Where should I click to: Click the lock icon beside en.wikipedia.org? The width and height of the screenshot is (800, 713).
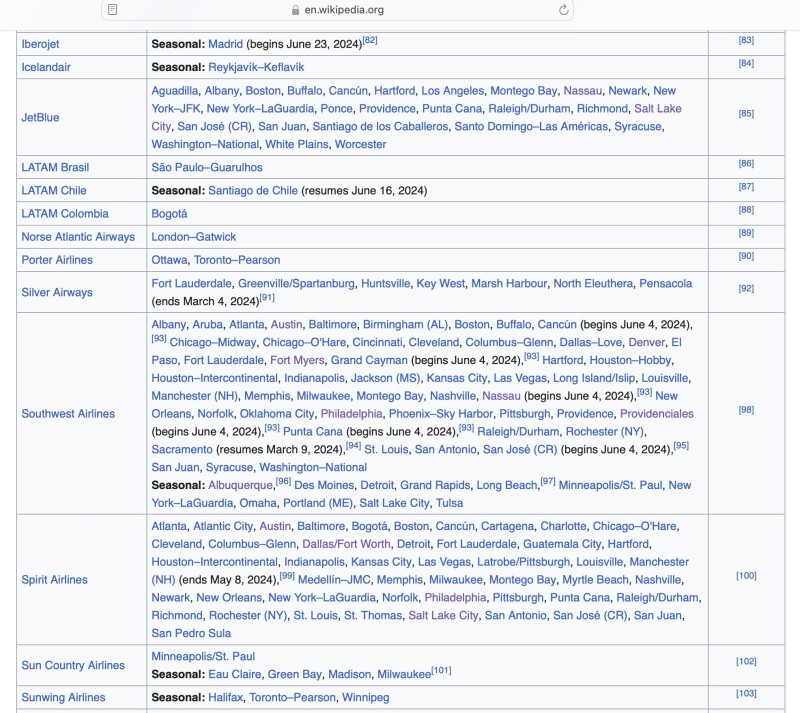pos(295,10)
